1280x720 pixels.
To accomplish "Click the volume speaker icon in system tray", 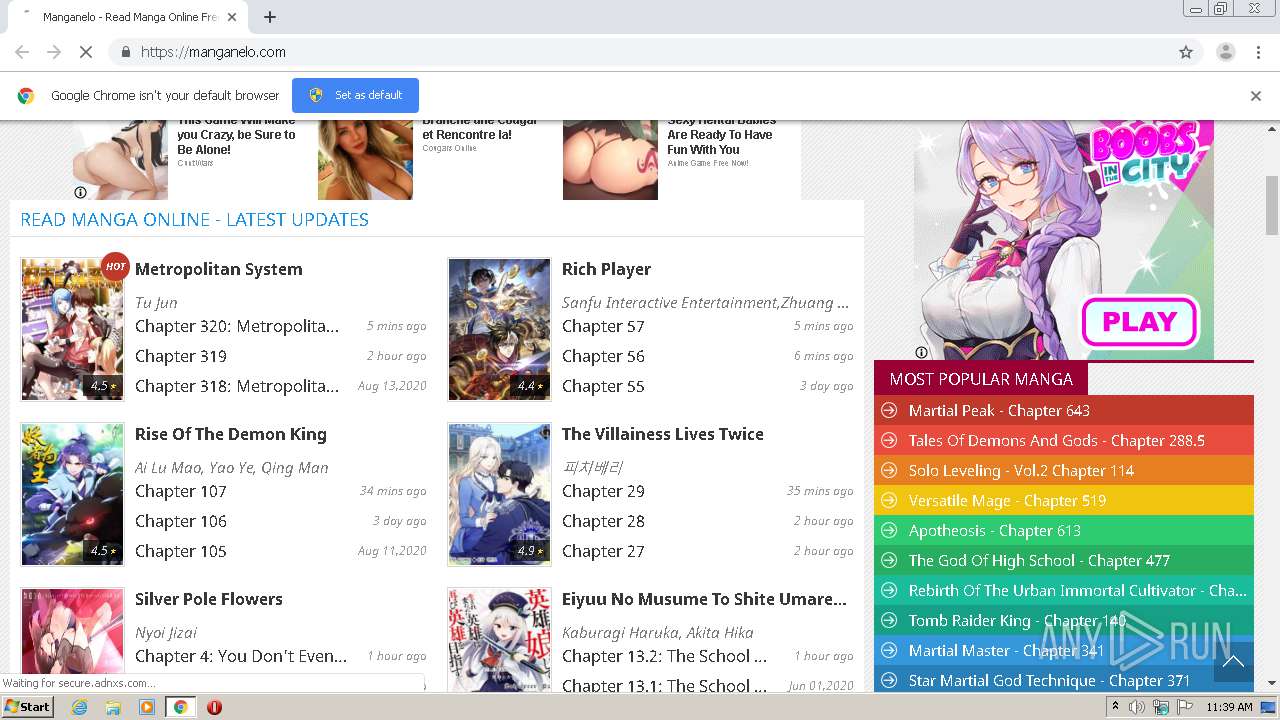I will point(1137,707).
